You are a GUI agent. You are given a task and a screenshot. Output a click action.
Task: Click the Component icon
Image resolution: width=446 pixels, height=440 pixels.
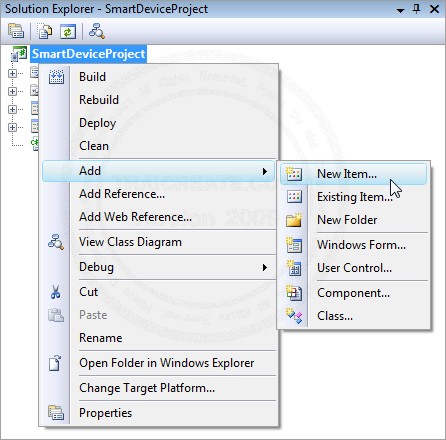tap(294, 293)
